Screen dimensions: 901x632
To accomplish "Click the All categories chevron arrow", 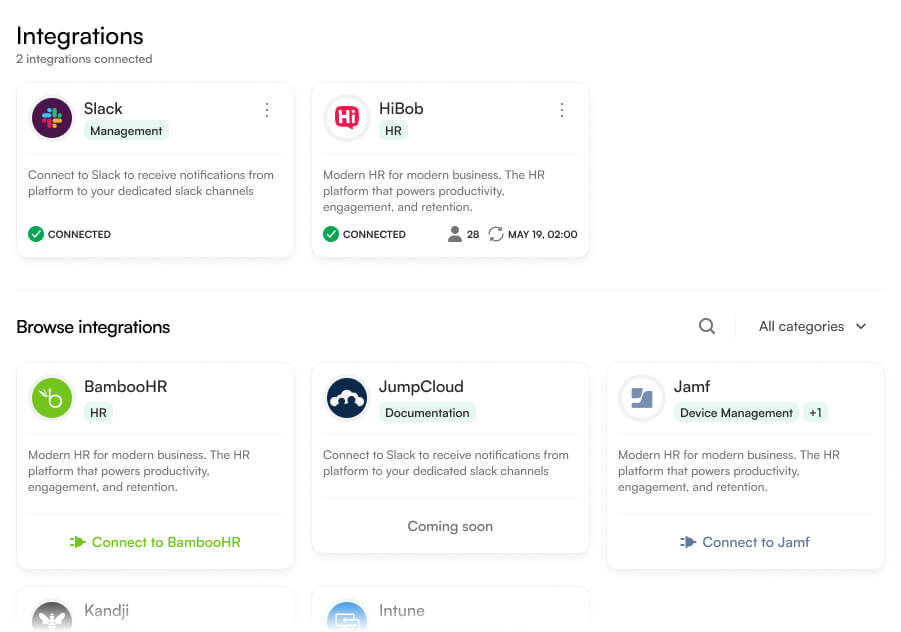I will [x=861, y=326].
